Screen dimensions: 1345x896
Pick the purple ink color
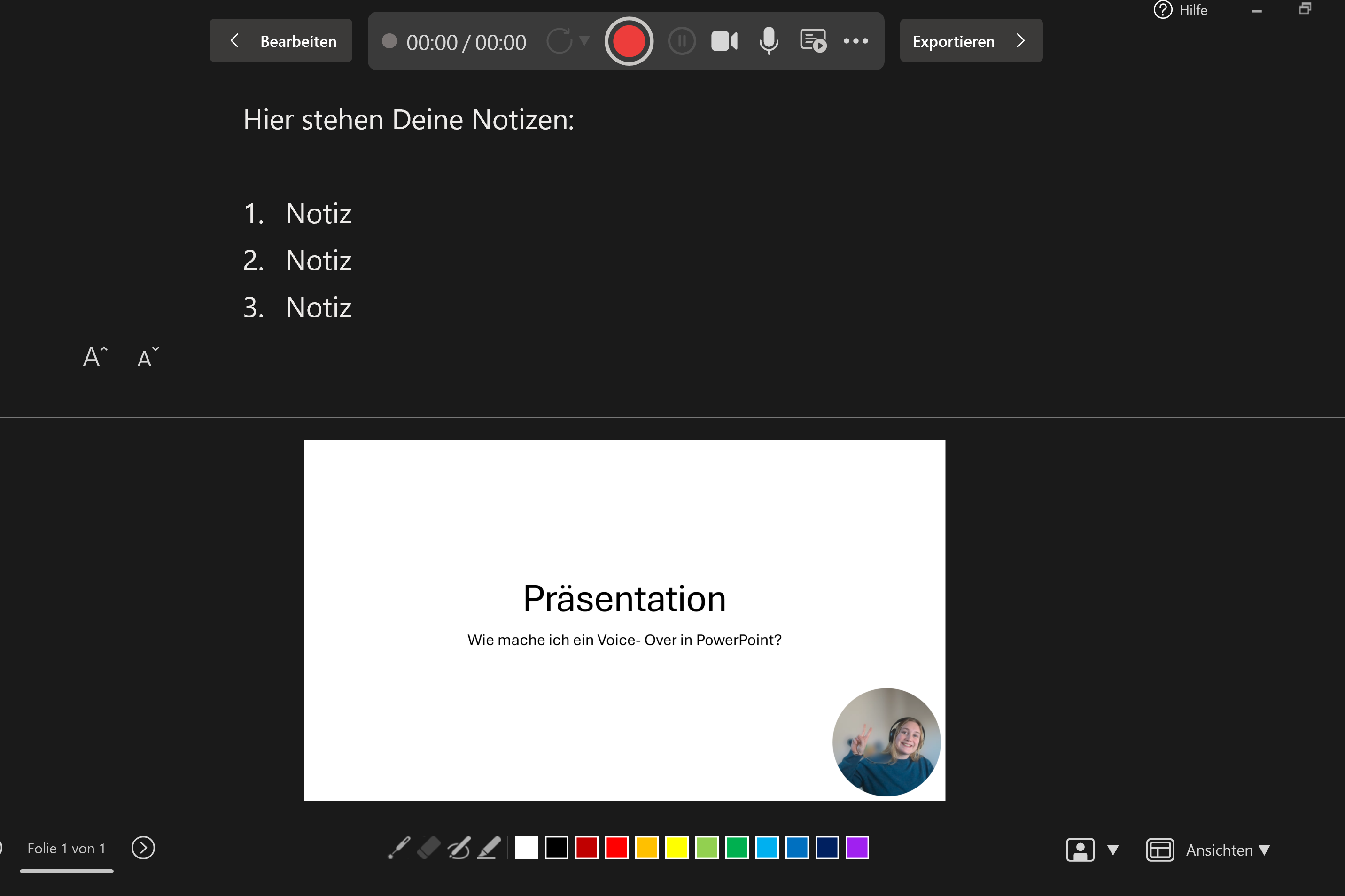tap(857, 848)
